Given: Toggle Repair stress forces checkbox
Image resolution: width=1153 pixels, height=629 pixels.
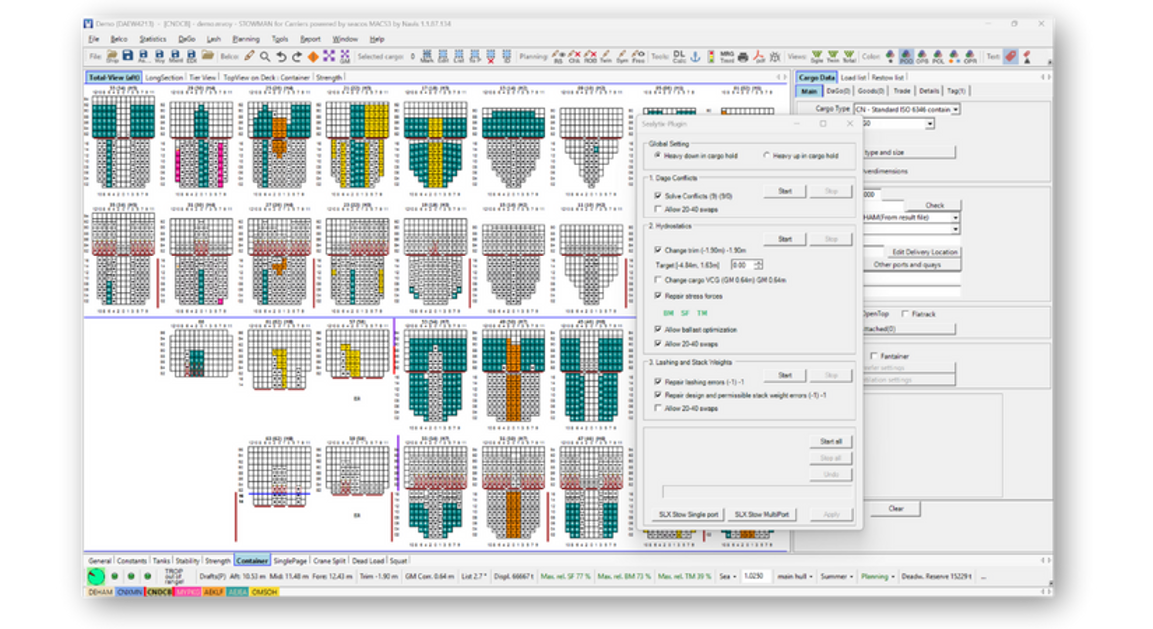Looking at the screenshot, I should pyautogui.click(x=657, y=296).
